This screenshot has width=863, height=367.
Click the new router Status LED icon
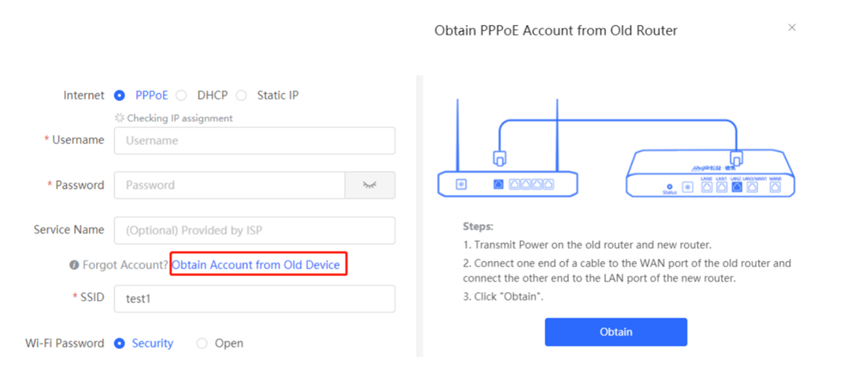pyautogui.click(x=669, y=187)
